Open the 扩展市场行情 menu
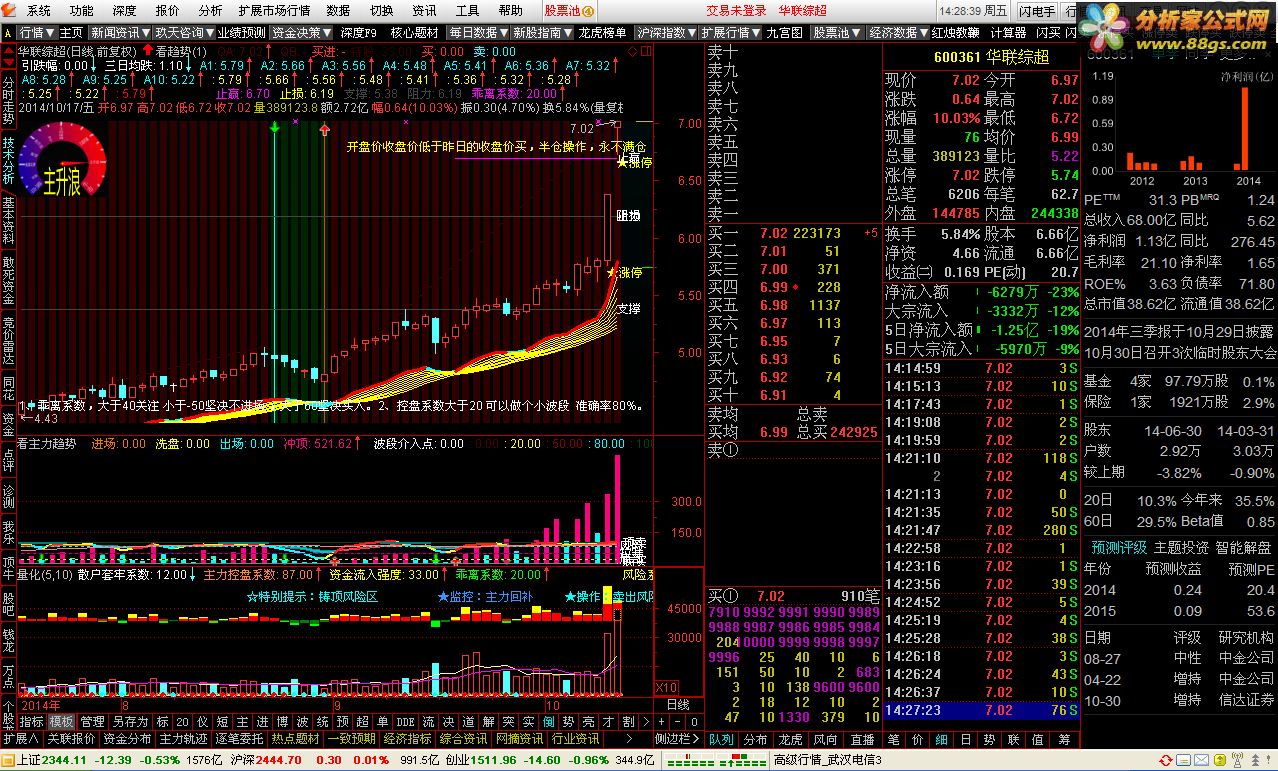1278x771 pixels. [x=273, y=10]
